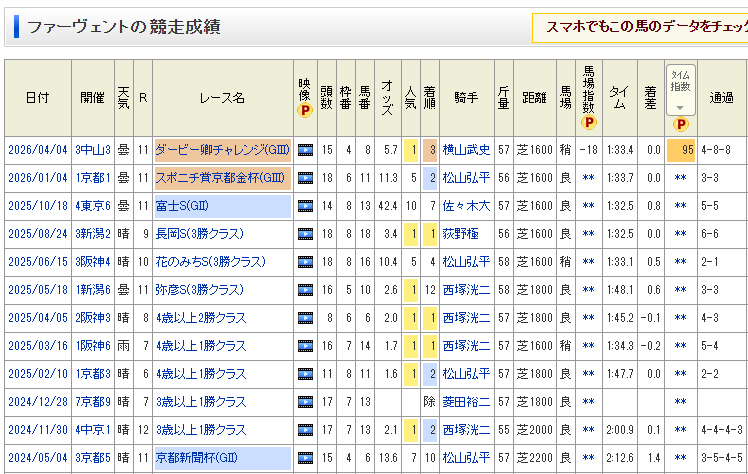Click premium P icon under 映像 header
The width and height of the screenshot is (748, 474).
(305, 112)
